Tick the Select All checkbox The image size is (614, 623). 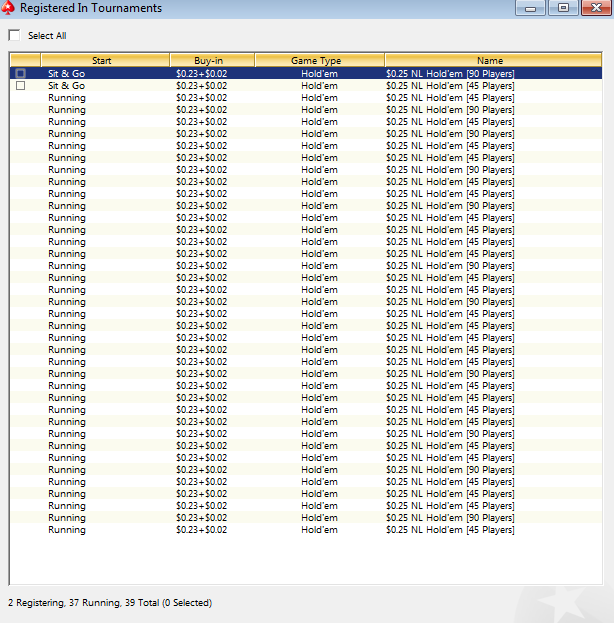14,35
